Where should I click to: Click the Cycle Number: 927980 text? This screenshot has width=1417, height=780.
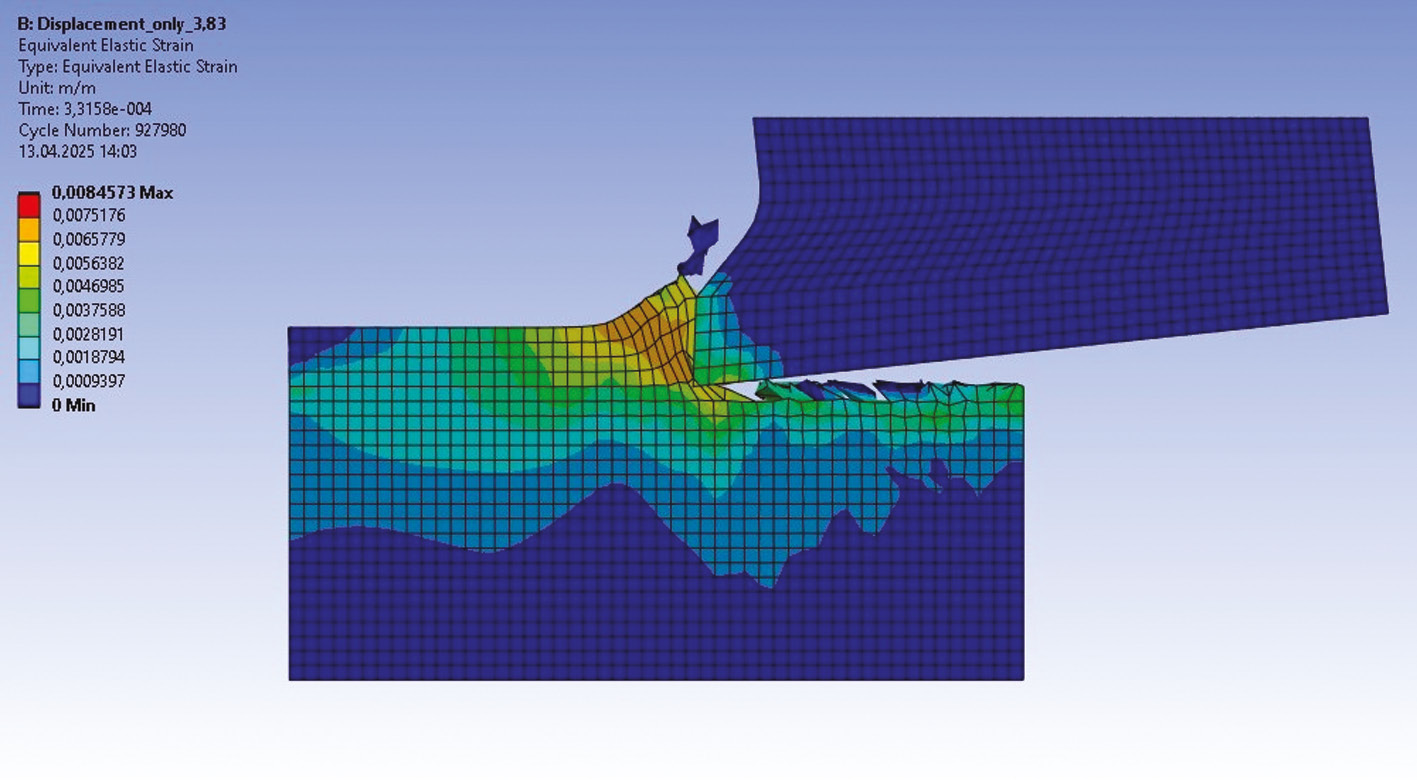(102, 130)
